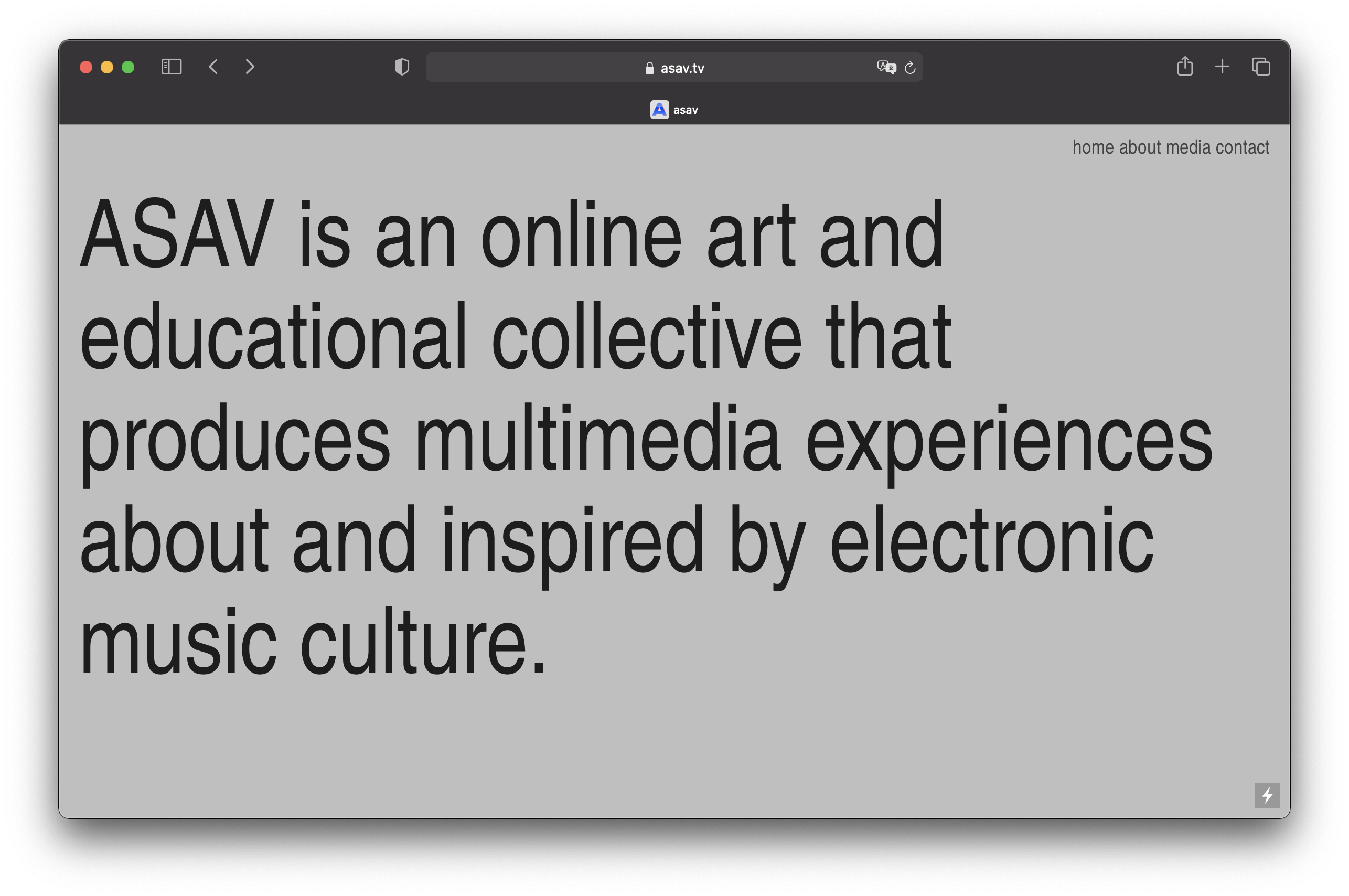Minimize the window with yellow button
Viewport: 1349px width, 896px height.
pos(107,68)
